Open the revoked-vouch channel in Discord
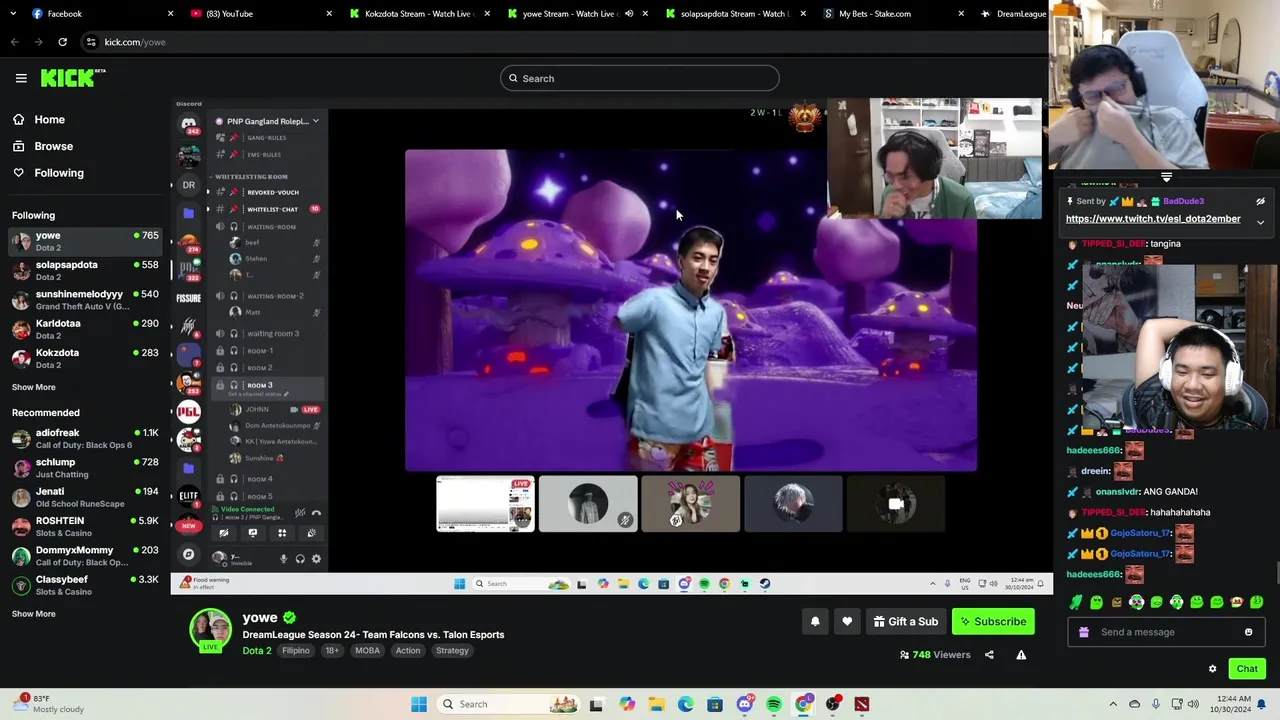This screenshot has height=720, width=1280. tap(265, 192)
